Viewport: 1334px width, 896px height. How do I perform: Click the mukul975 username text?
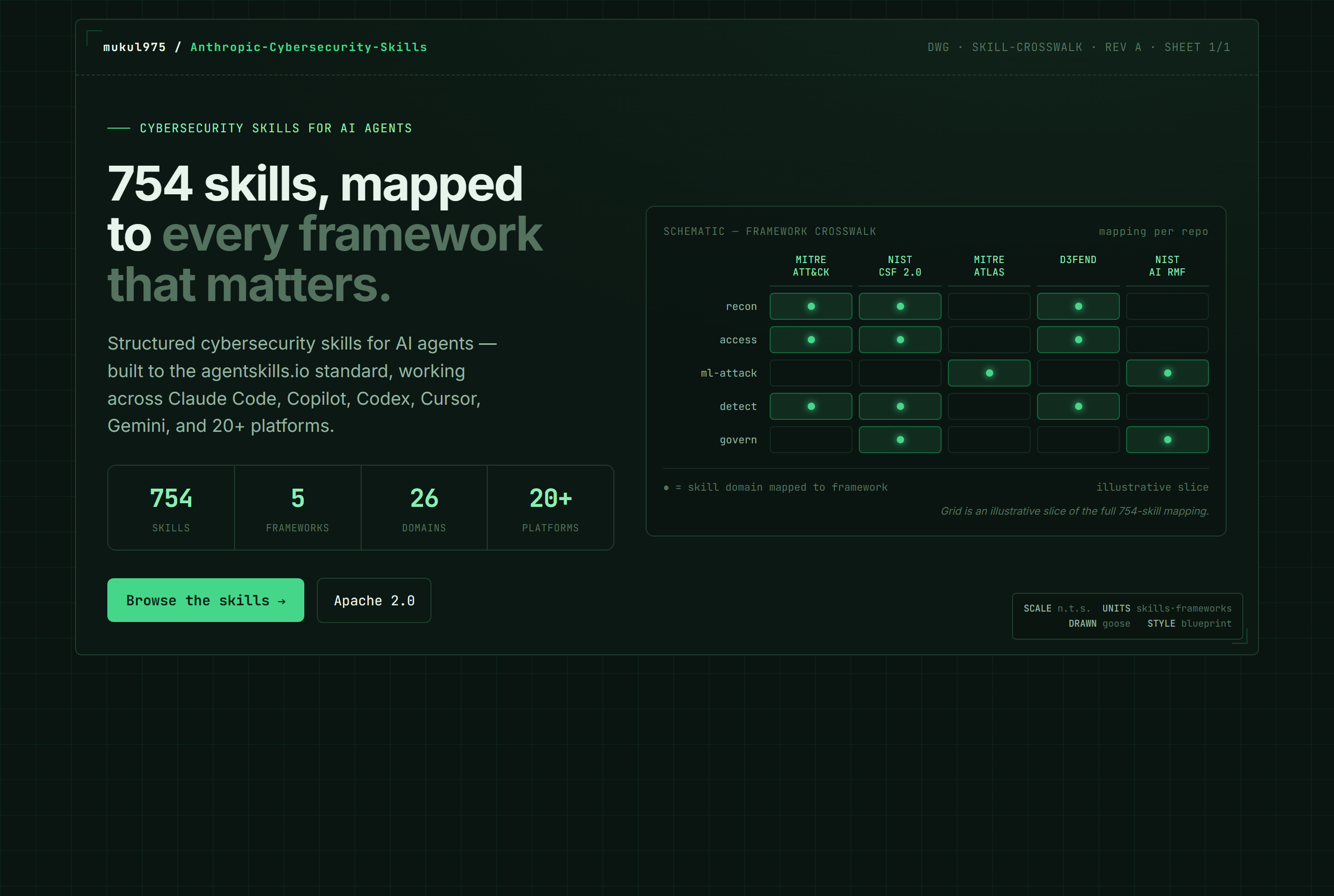(134, 47)
